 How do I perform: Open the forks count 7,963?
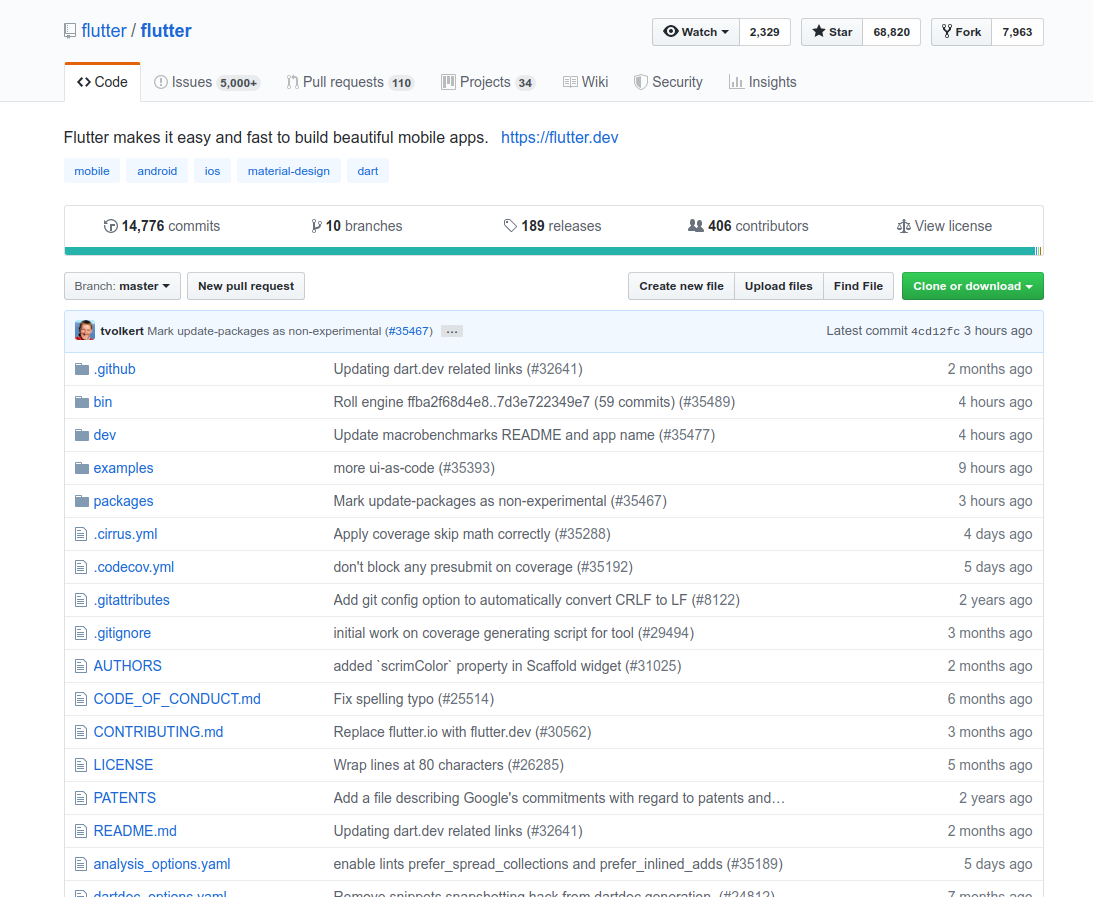tap(1017, 32)
